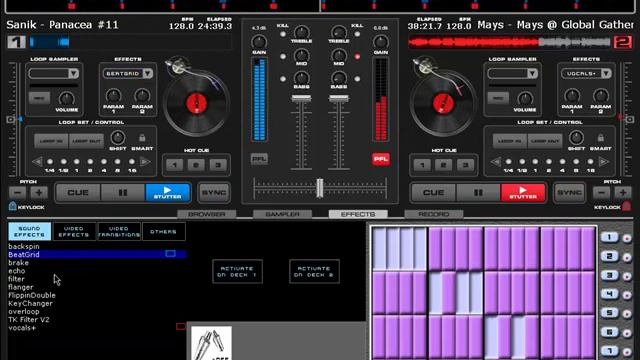Click deck 2 red track waveform overview
The height and width of the screenshot is (360, 640).
tap(509, 42)
